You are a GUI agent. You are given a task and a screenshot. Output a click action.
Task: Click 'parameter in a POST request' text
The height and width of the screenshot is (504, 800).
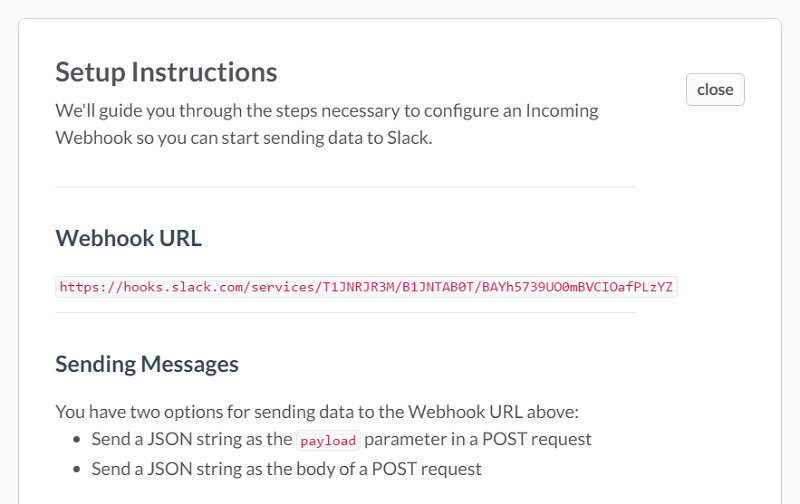[x=478, y=439]
